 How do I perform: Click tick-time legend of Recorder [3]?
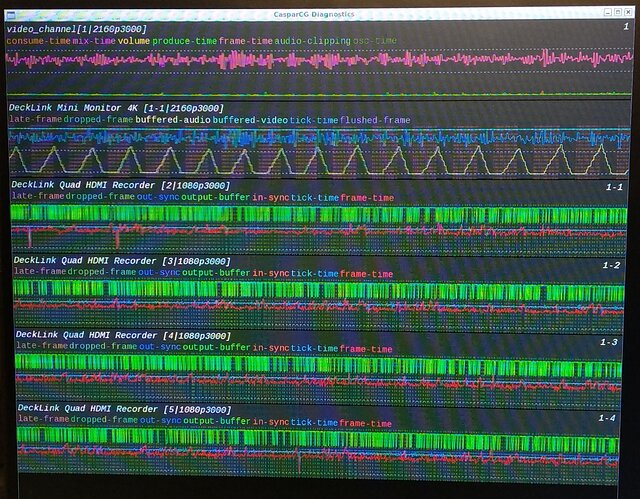(x=314, y=273)
